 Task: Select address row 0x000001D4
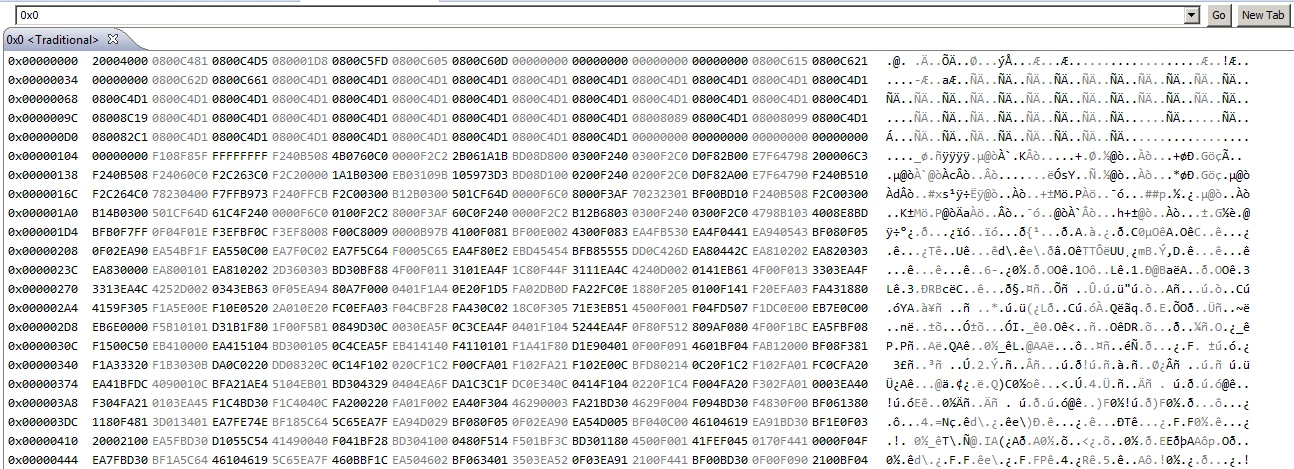(x=44, y=233)
